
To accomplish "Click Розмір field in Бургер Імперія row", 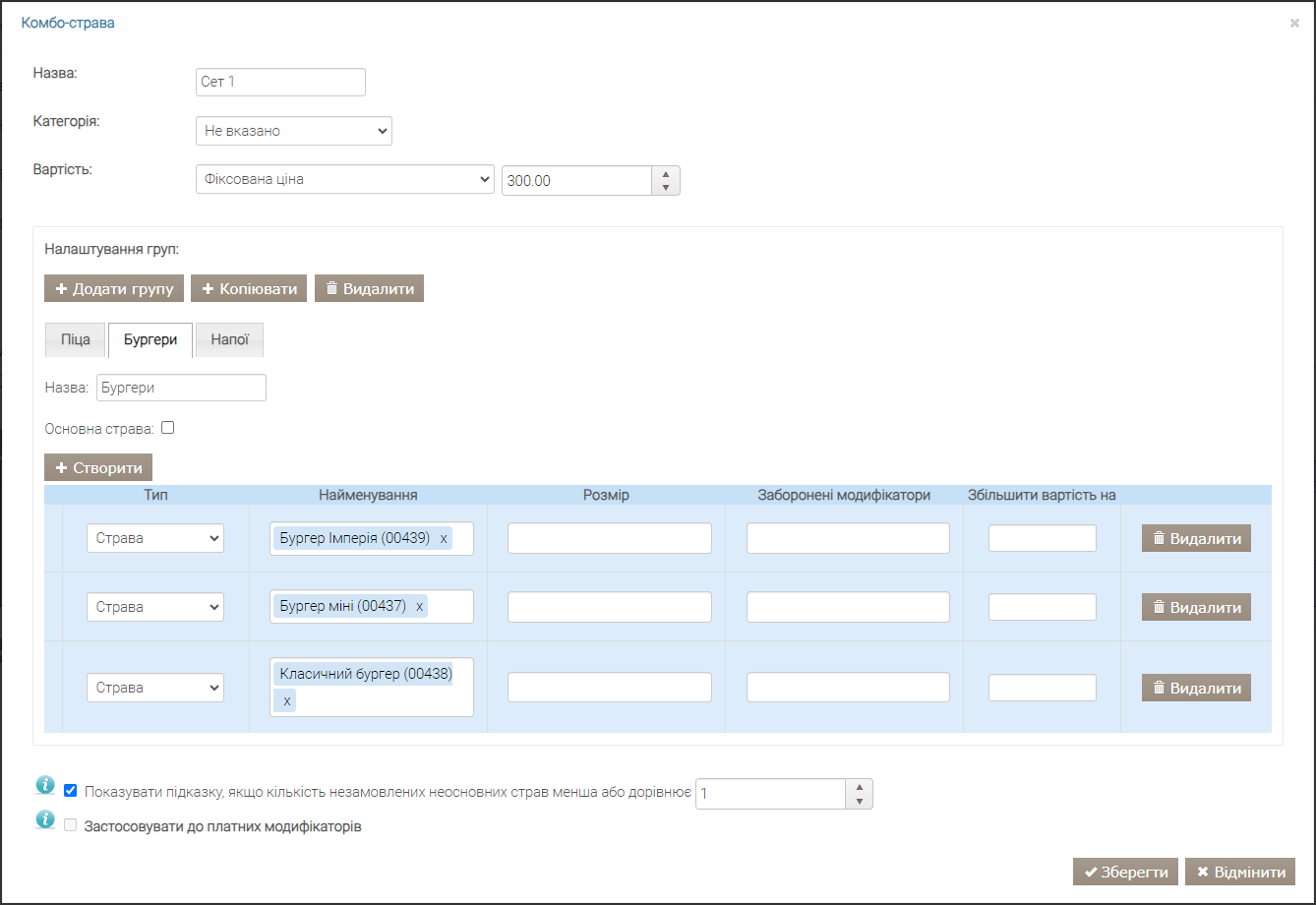I will (x=610, y=538).
